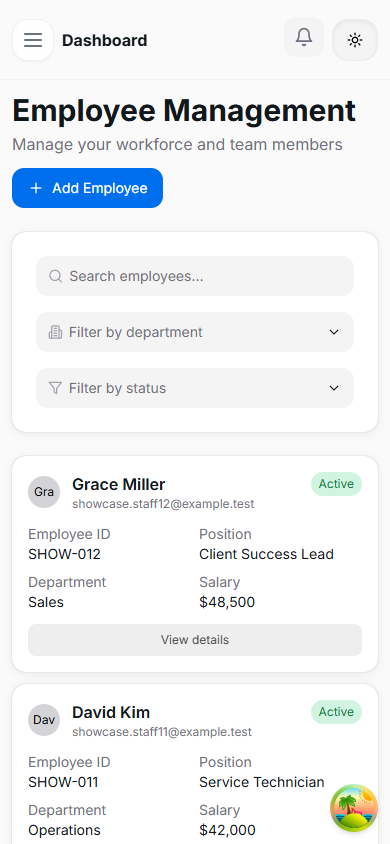This screenshot has width=390, height=844.
Task: Select email showcase.staff11@example.test
Action: click(x=162, y=733)
